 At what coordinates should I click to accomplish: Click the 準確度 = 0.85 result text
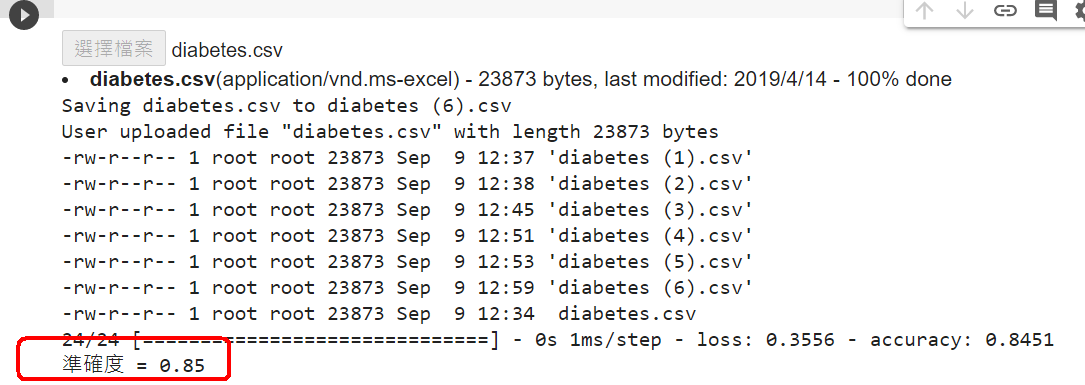pos(133,365)
